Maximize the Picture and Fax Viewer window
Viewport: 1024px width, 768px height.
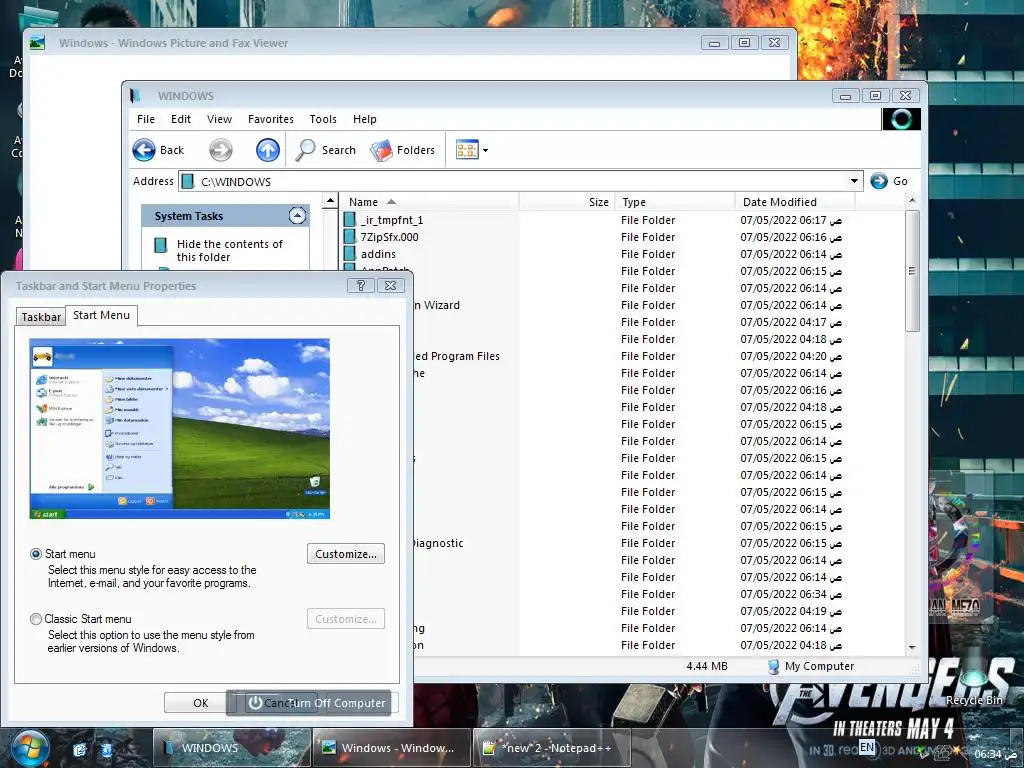click(x=744, y=43)
